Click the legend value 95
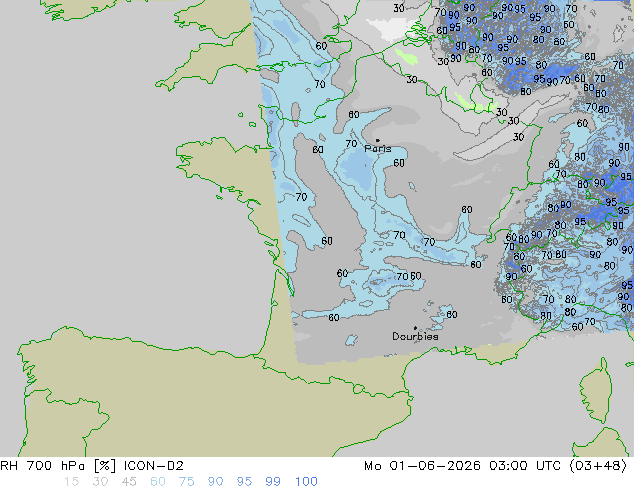Screen dimensions: 634x490 pos(244,482)
